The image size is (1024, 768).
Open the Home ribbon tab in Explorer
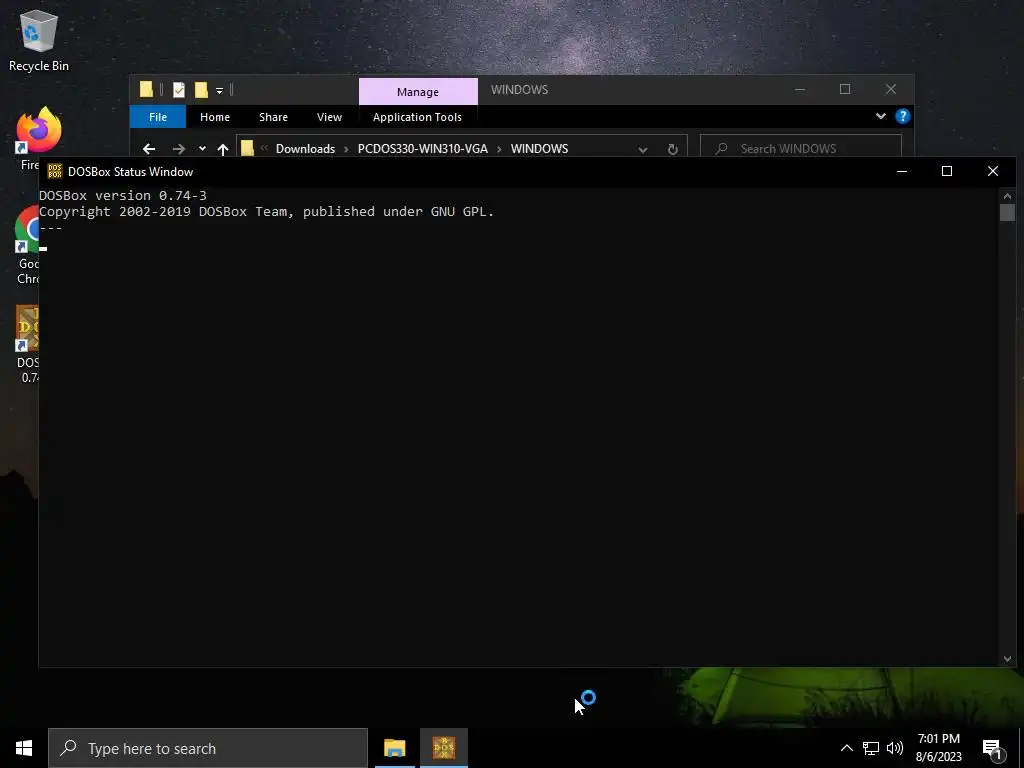click(x=215, y=117)
